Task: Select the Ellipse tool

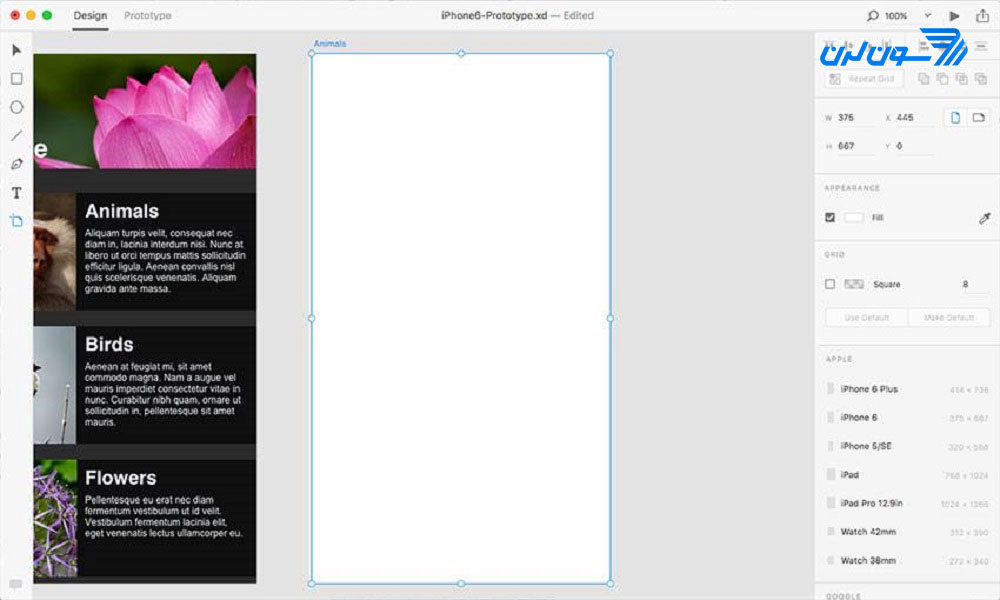Action: pos(15,107)
